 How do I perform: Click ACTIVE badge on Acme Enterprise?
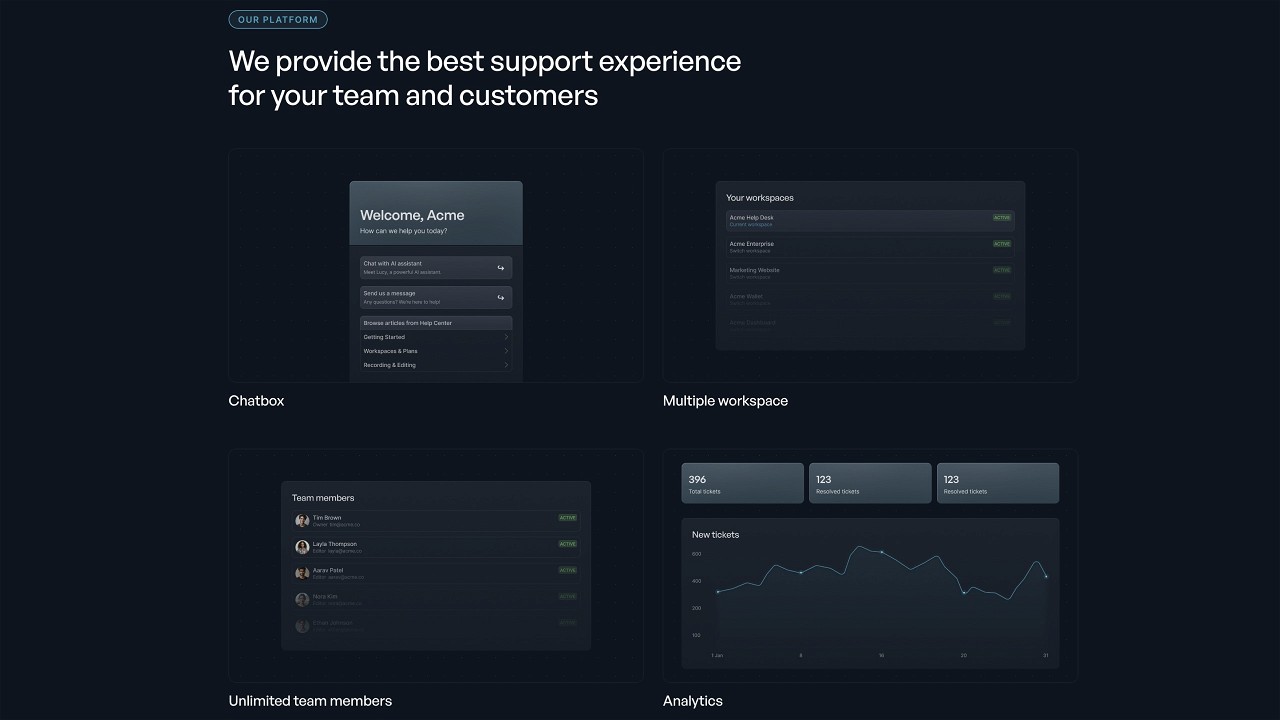(1002, 243)
